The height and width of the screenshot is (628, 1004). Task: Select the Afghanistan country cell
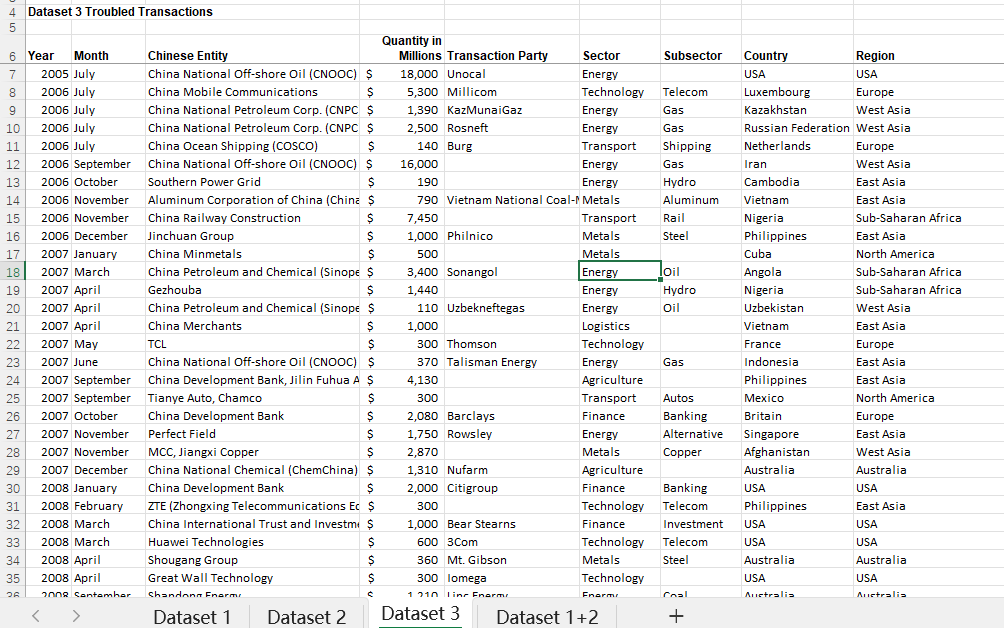click(x=797, y=452)
